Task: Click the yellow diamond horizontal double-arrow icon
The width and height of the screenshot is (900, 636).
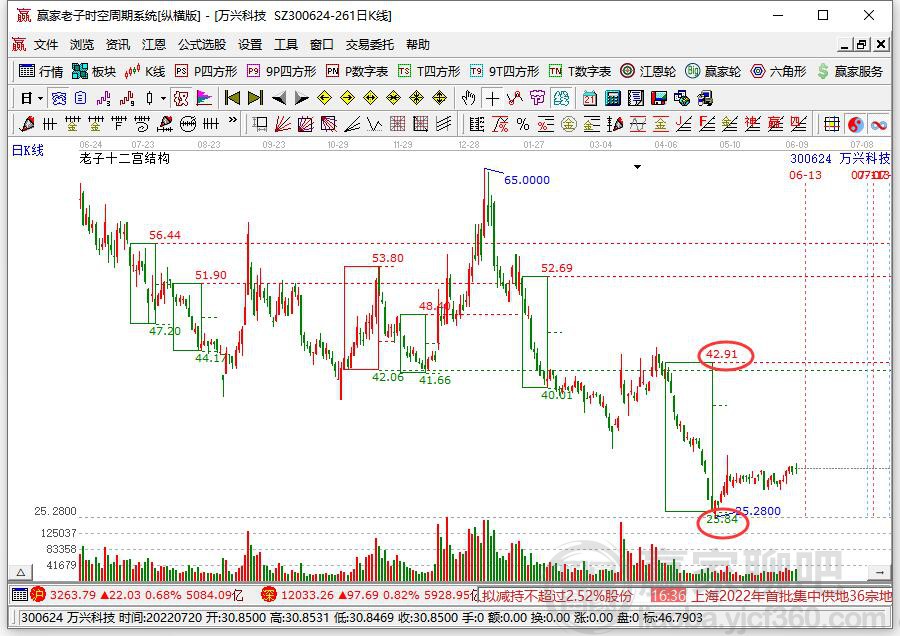Action: click(370, 99)
